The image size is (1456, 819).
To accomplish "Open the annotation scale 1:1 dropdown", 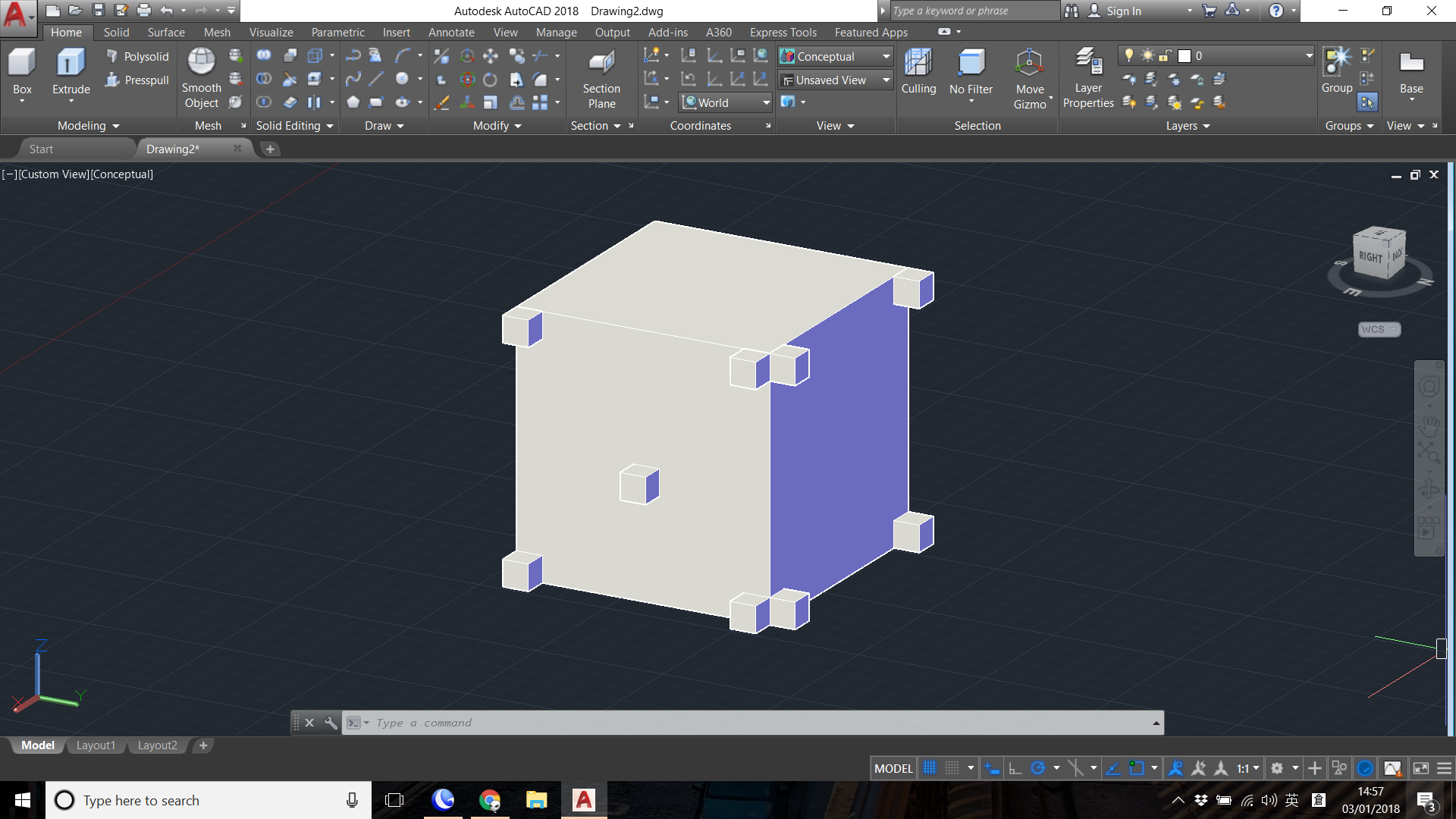I will point(1247,768).
